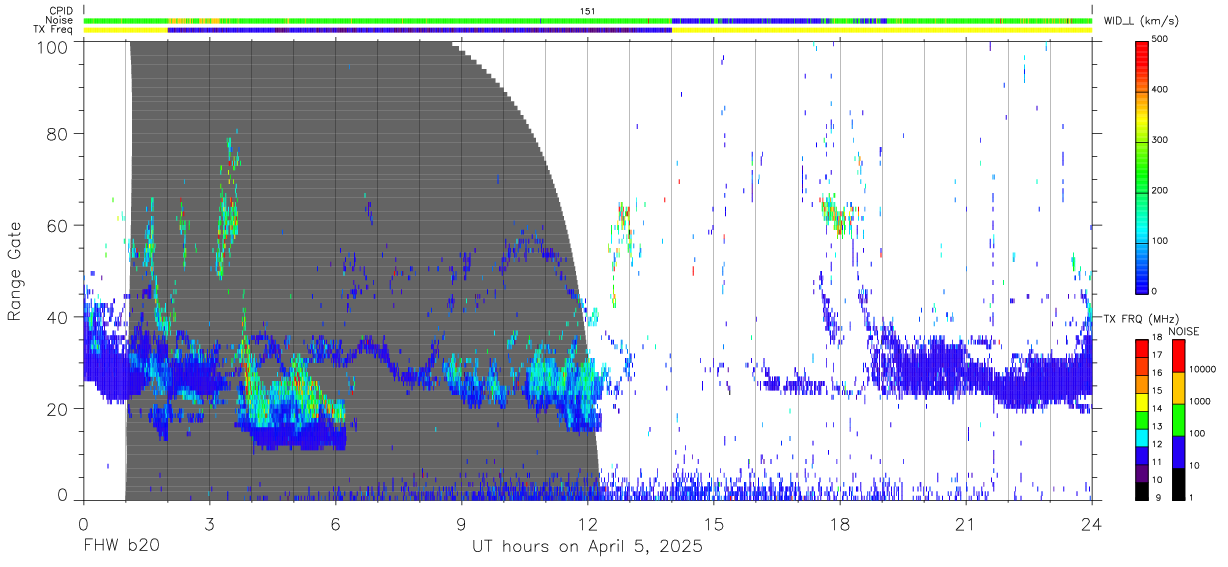Click the 13 MHz tick label

click(x=1158, y=426)
